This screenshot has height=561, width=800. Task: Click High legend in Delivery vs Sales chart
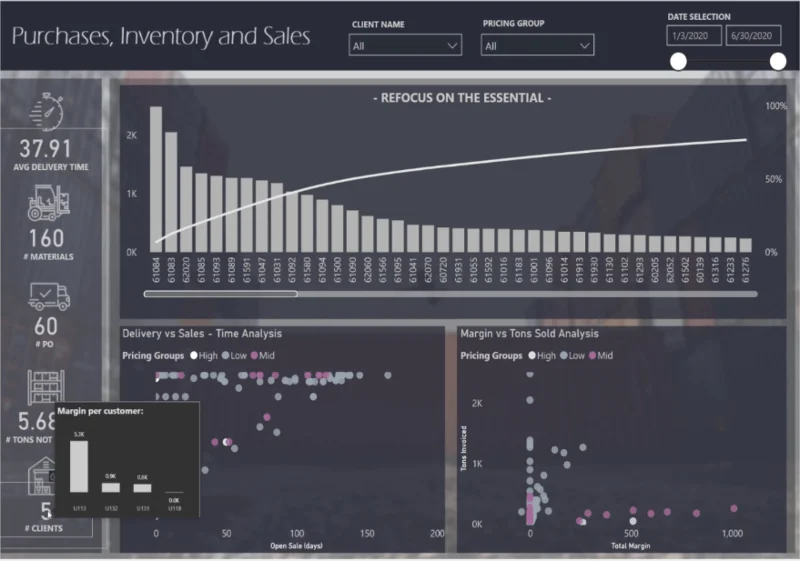coord(204,355)
